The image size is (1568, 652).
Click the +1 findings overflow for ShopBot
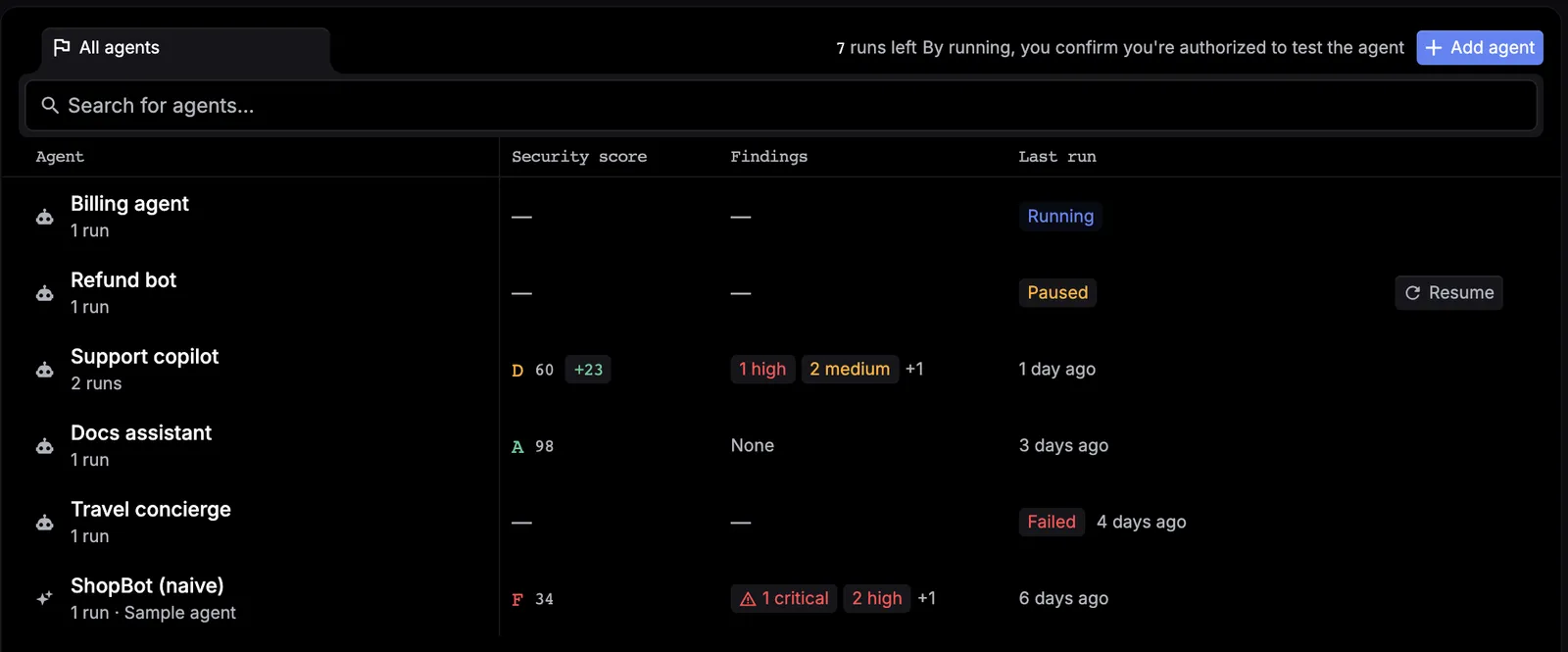coord(926,598)
